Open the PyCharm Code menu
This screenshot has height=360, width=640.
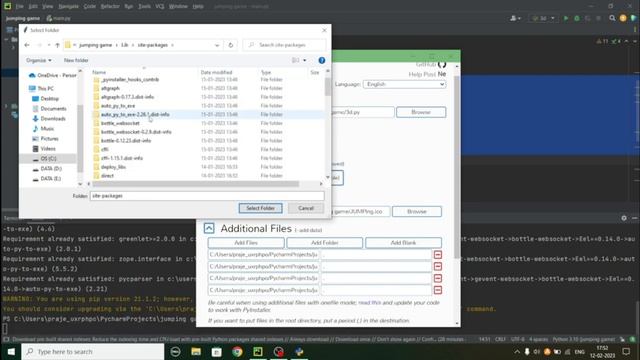click(x=90, y=7)
